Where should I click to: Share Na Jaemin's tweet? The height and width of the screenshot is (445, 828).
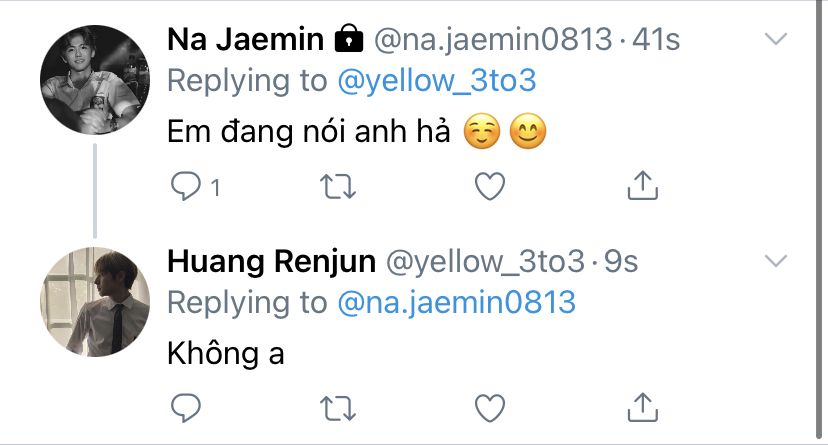click(x=640, y=185)
